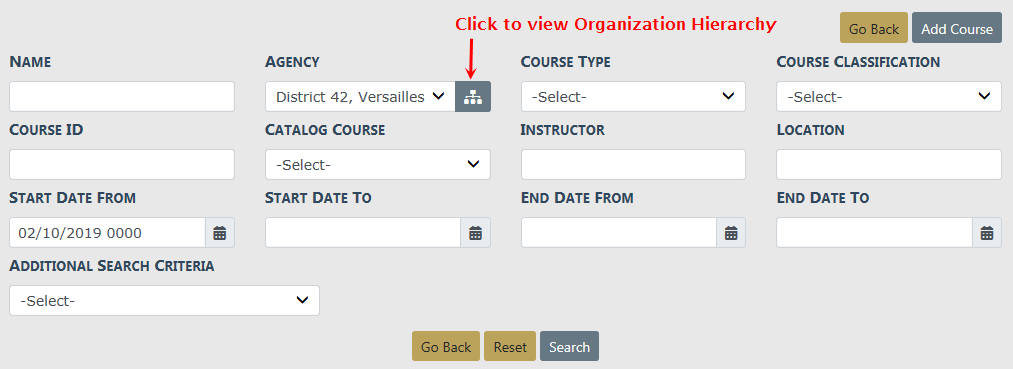Expand the Course Type dropdown
Image resolution: width=1013 pixels, height=369 pixels.
(x=633, y=96)
